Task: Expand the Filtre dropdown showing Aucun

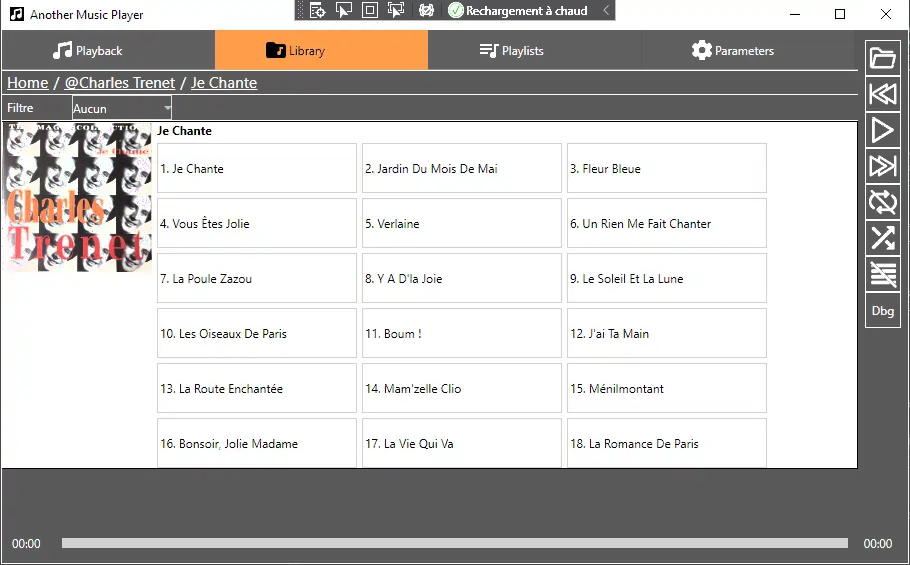Action: 122,108
